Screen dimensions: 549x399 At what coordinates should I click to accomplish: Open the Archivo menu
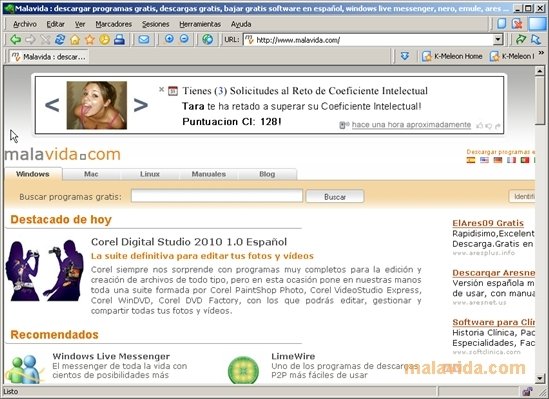pyautogui.click(x=25, y=24)
